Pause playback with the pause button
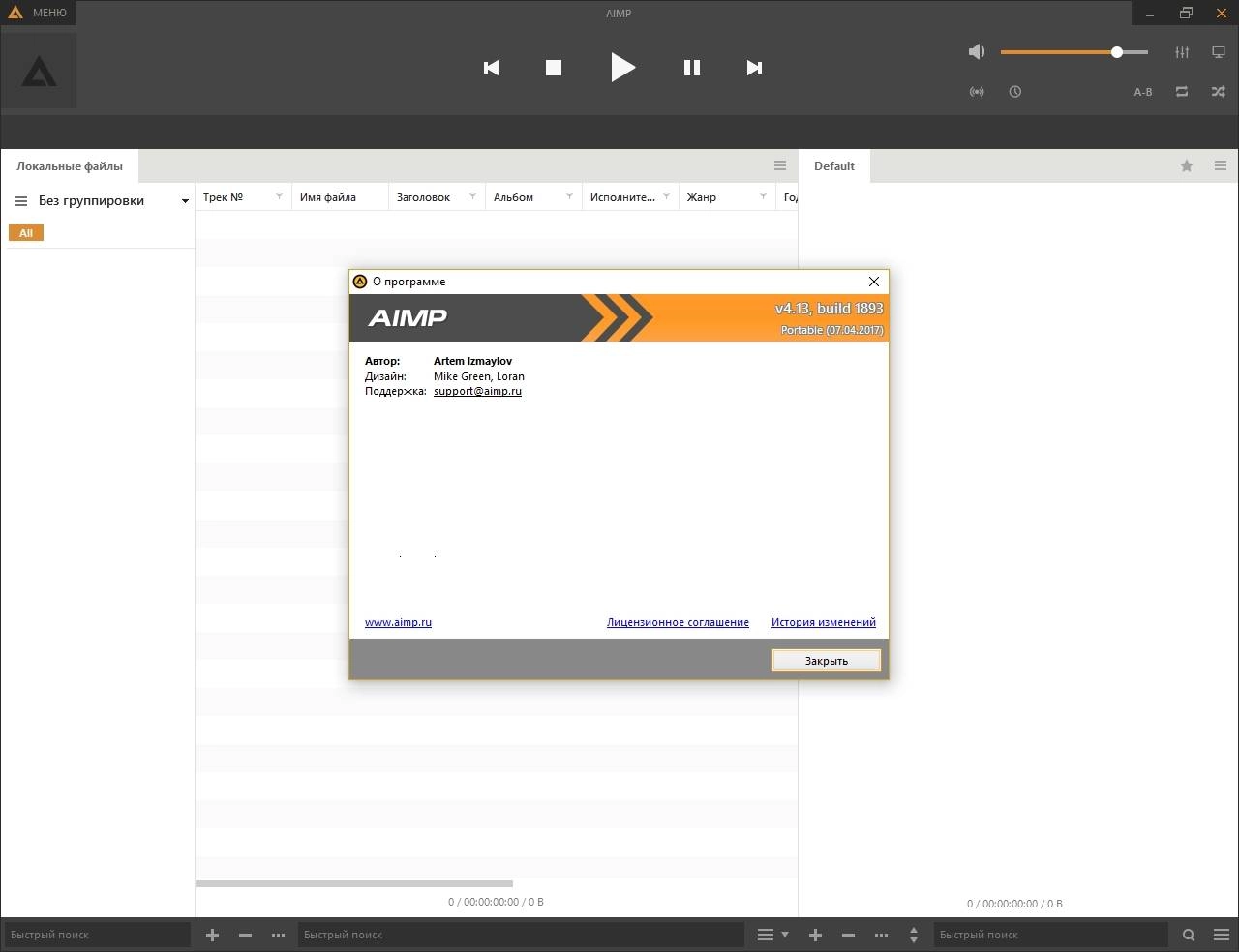The width and height of the screenshot is (1239, 952). point(691,68)
